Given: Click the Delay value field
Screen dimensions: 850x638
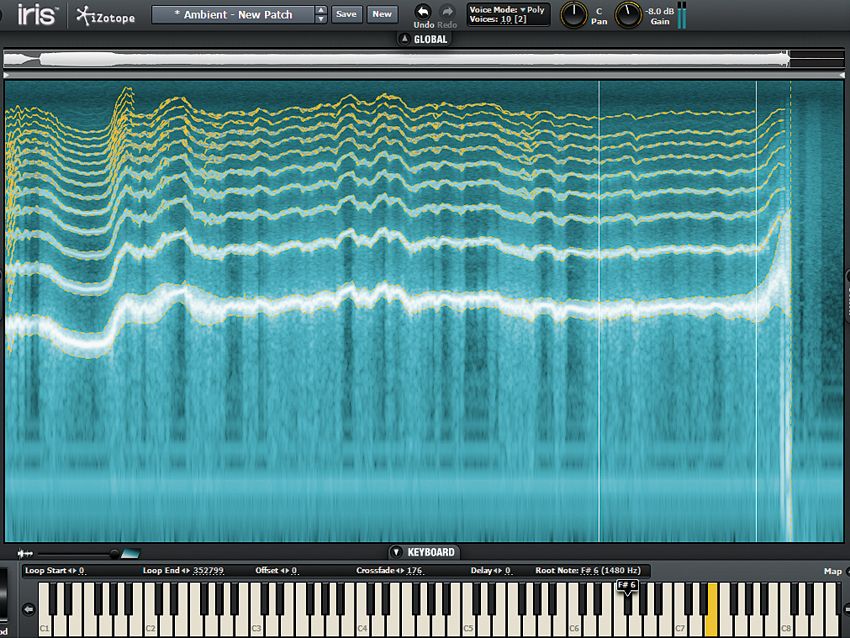Looking at the screenshot, I should tap(508, 571).
